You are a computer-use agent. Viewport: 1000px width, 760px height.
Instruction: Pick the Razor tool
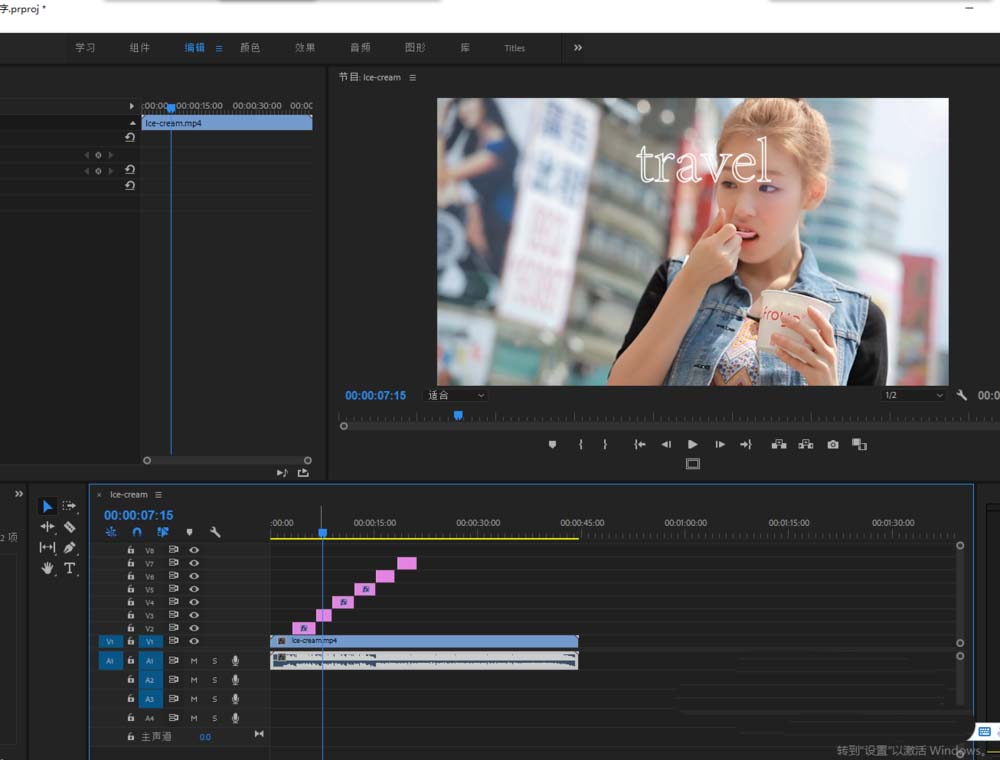(x=69, y=527)
